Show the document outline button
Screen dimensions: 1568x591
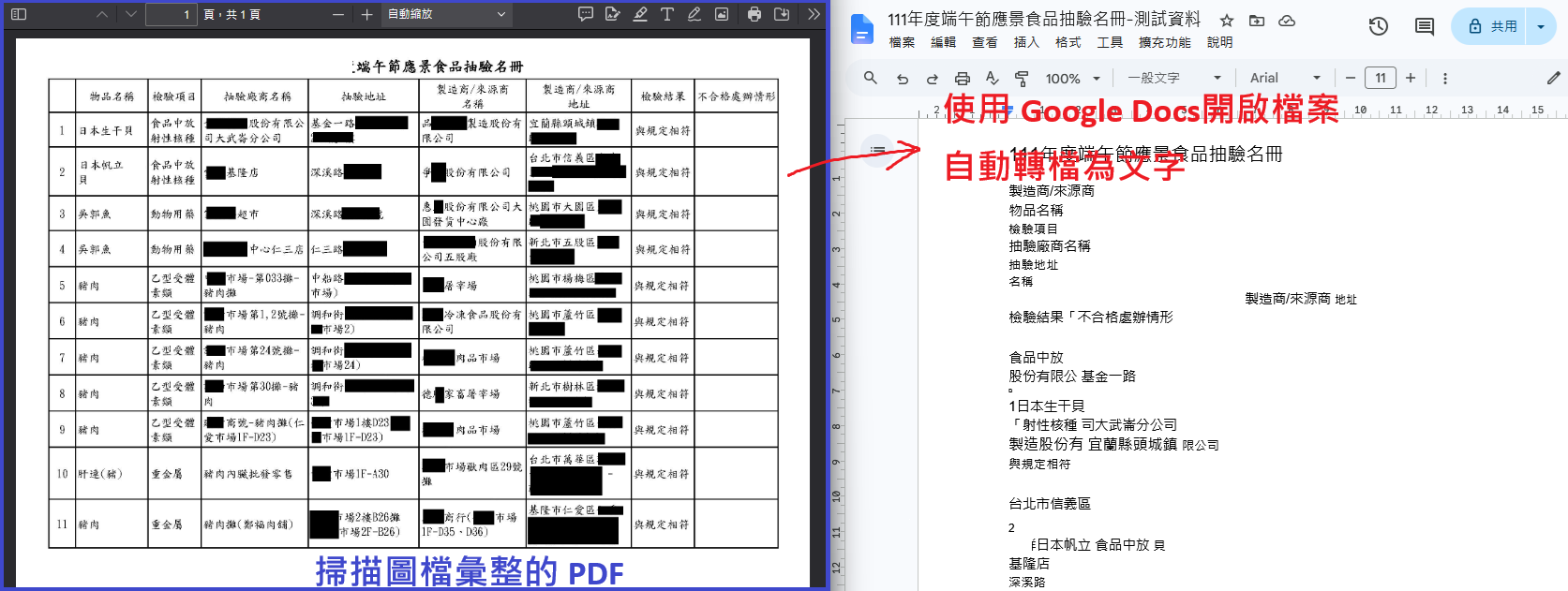[x=878, y=150]
